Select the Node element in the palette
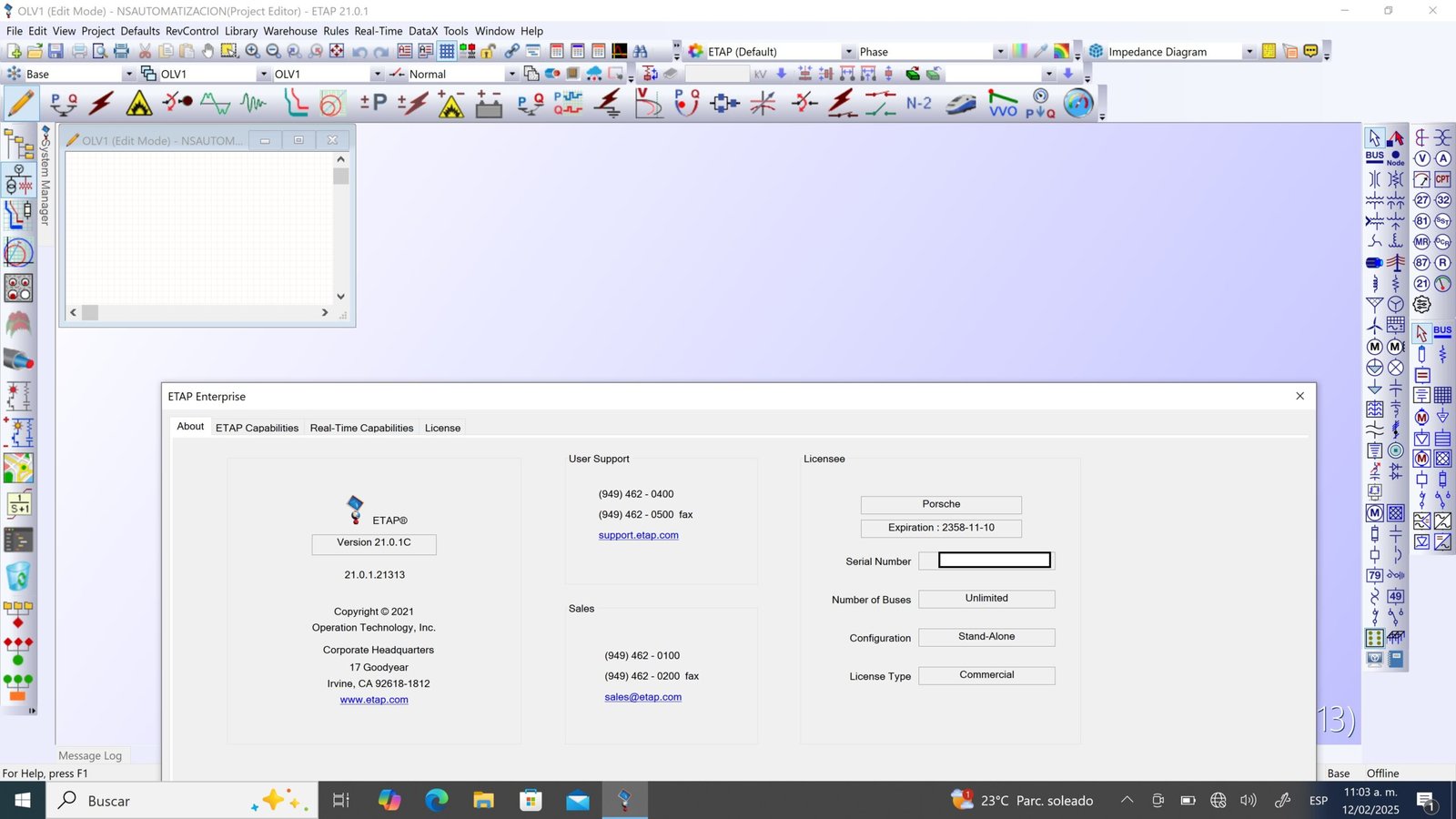The width and height of the screenshot is (1456, 819). pos(1396,157)
